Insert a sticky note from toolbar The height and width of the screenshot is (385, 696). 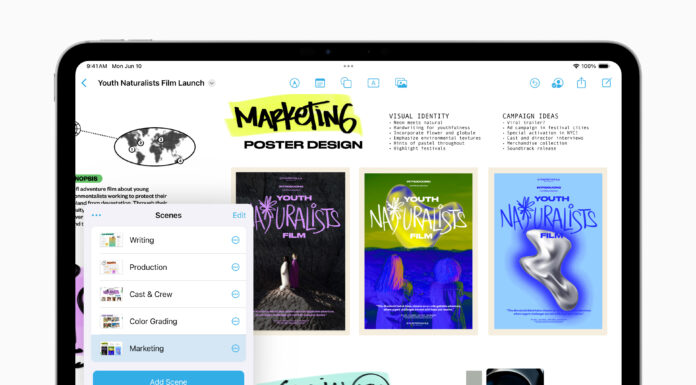(x=320, y=83)
